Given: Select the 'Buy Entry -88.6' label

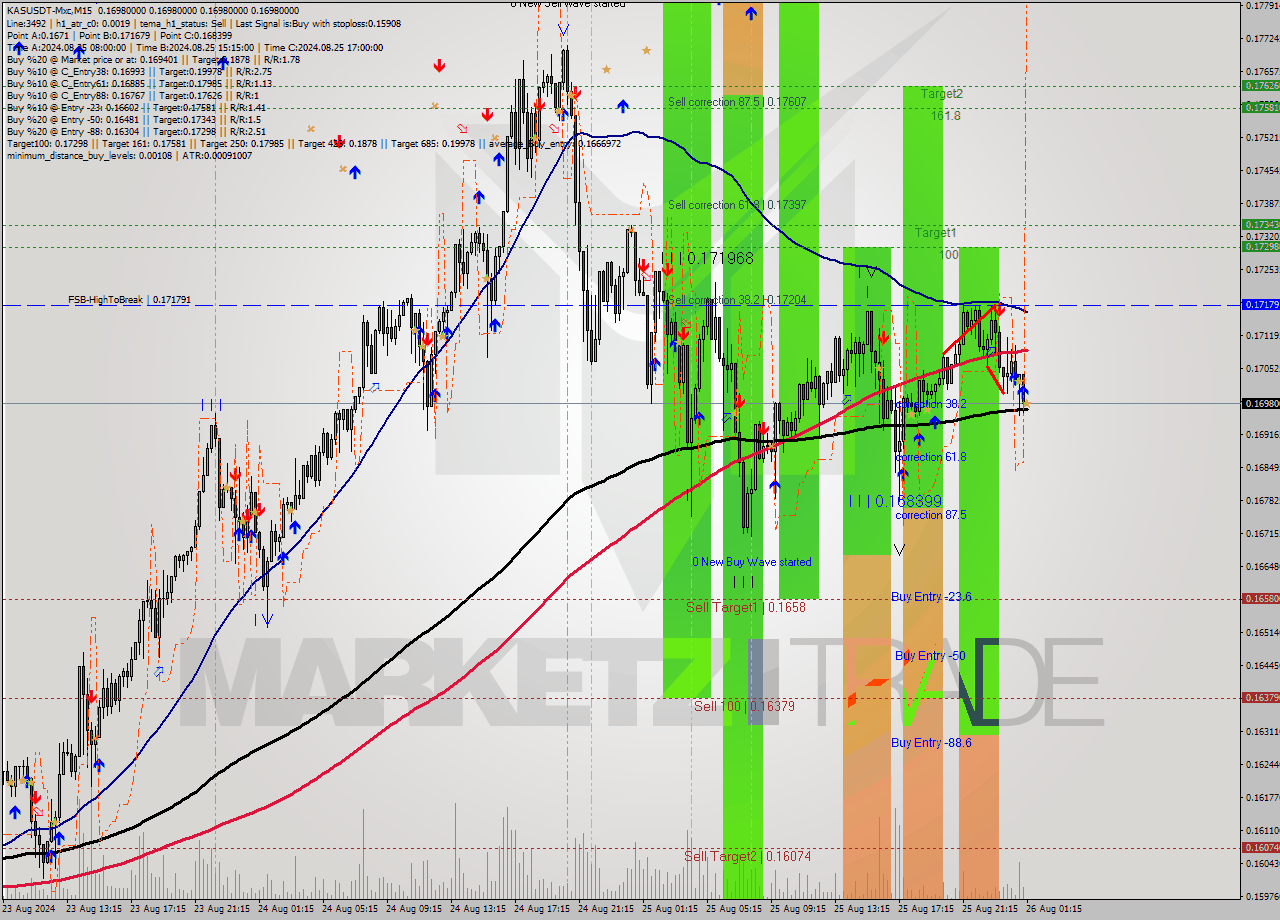Looking at the screenshot, I should (x=931, y=743).
